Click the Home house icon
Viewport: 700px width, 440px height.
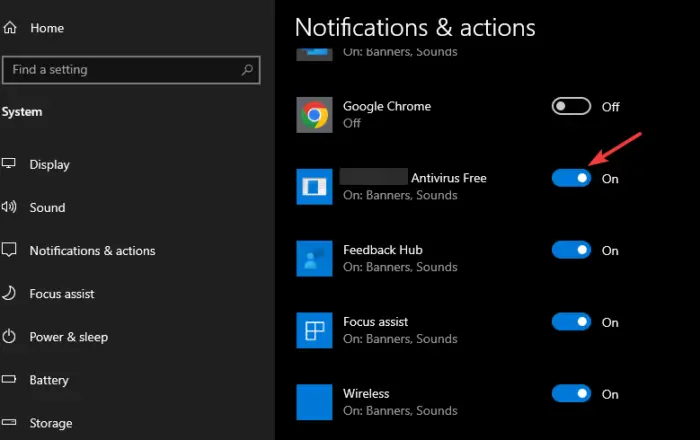(x=10, y=28)
